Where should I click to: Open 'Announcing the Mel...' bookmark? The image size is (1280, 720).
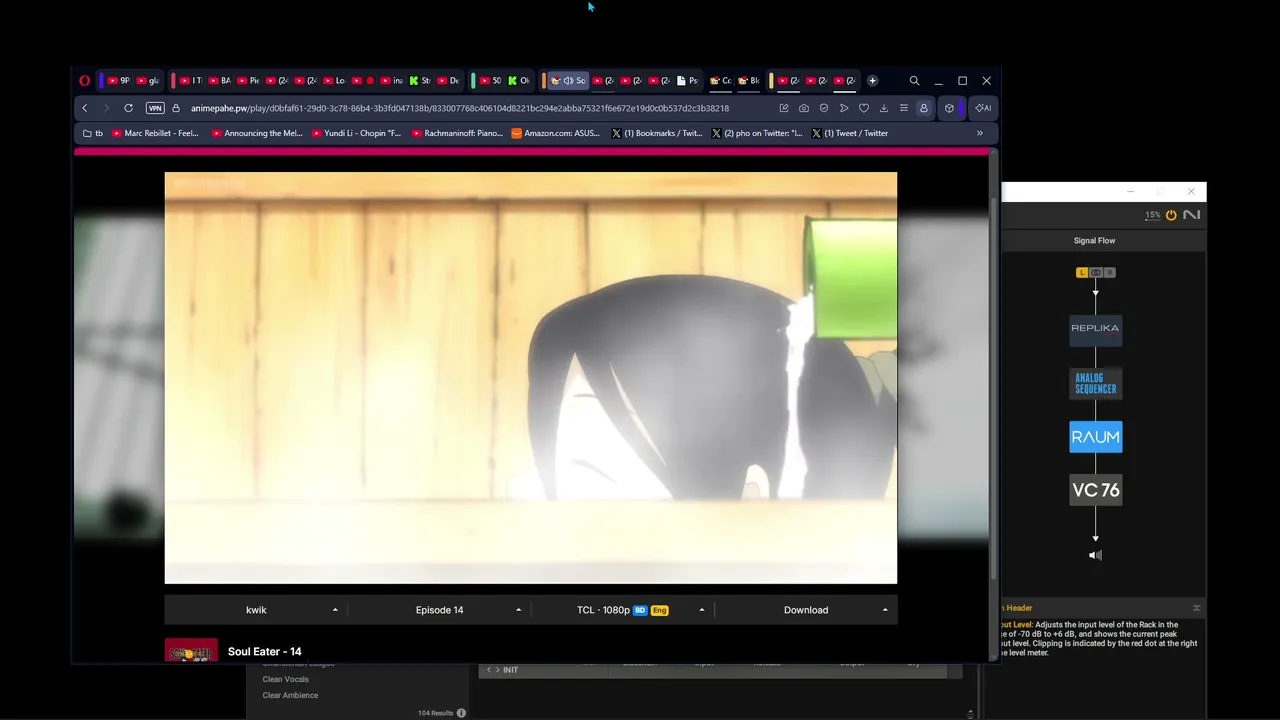[x=256, y=133]
